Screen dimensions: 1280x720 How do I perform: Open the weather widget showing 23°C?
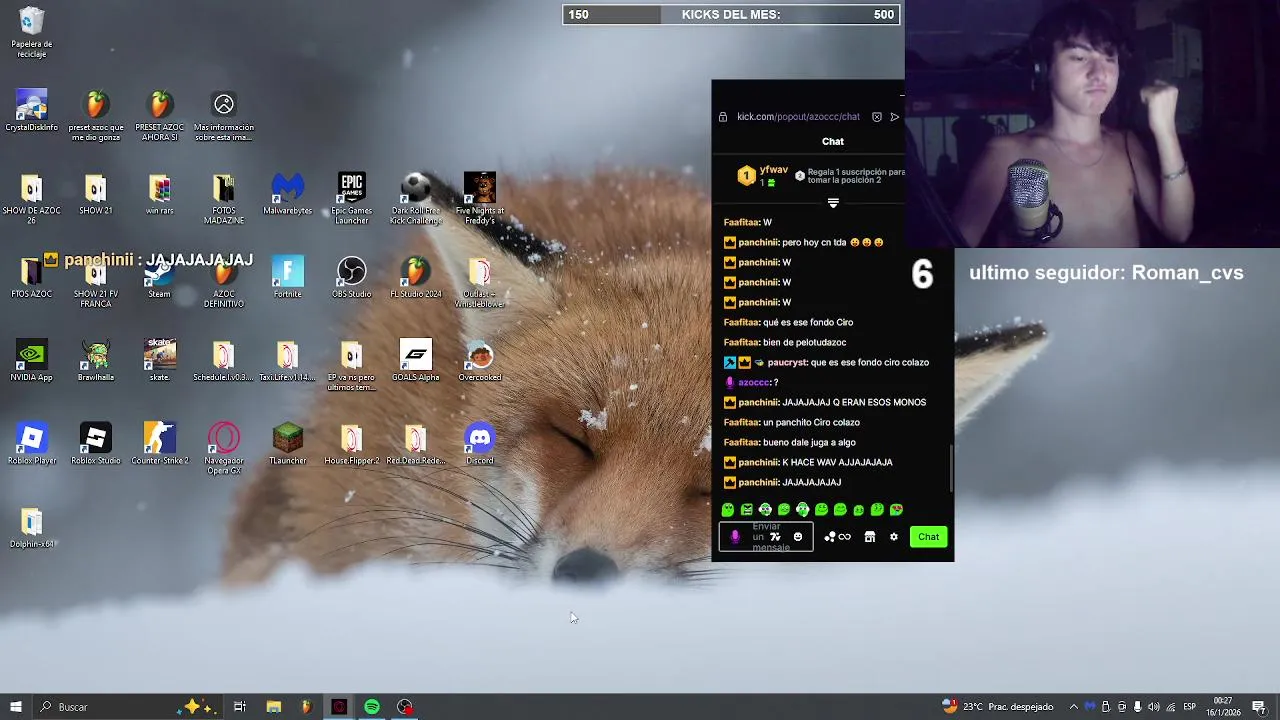(x=998, y=707)
